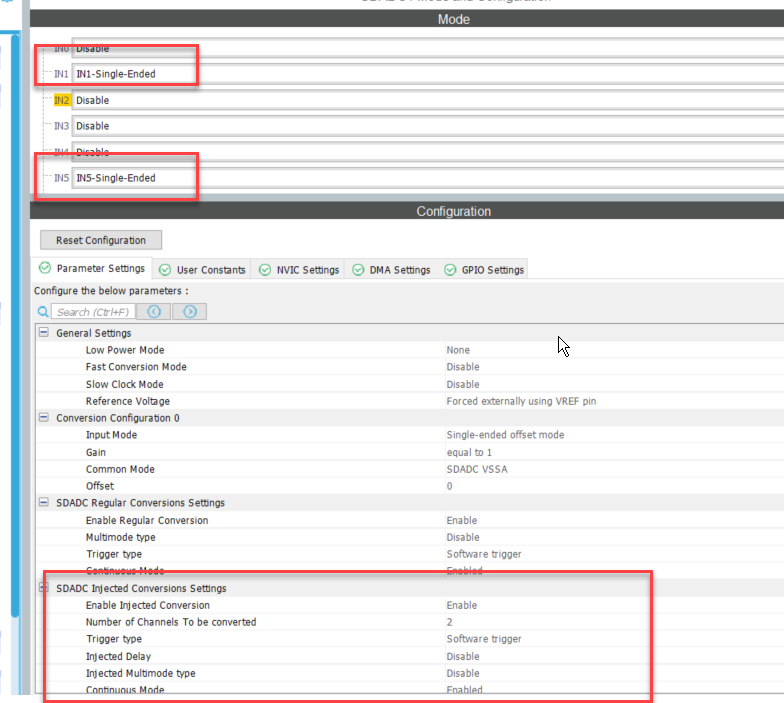
Task: Switch to the DMA Settings tab
Action: pyautogui.click(x=391, y=270)
